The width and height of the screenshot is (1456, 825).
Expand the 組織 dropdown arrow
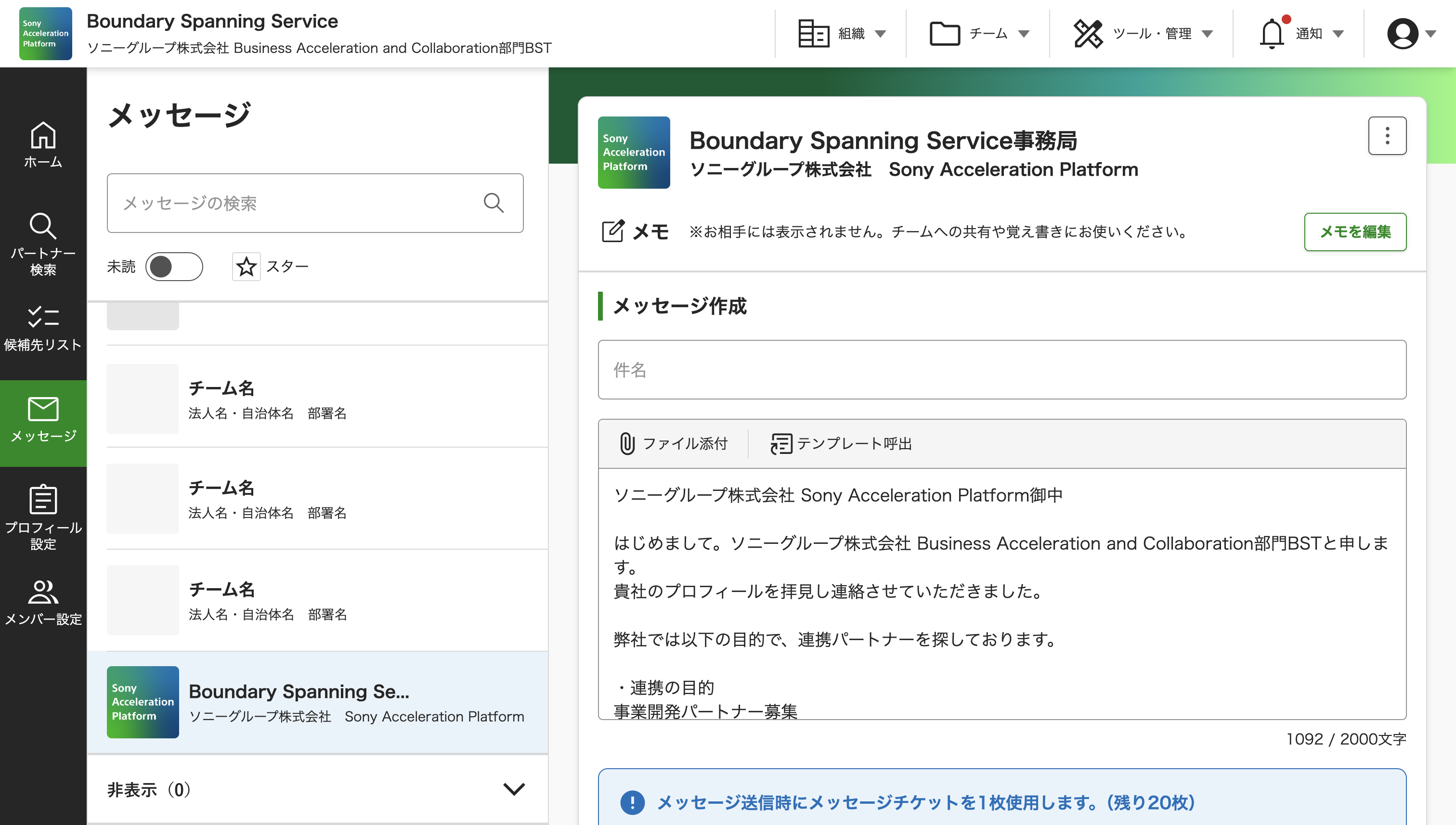(880, 34)
